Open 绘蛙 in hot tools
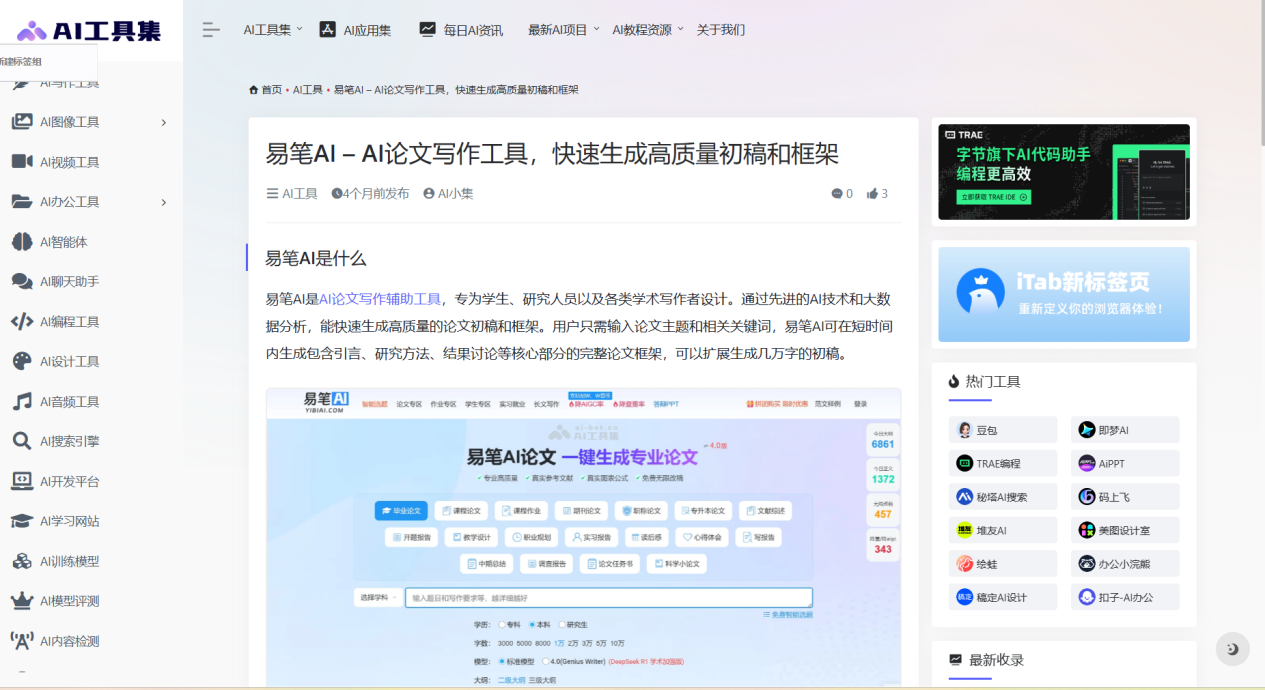1265x690 pixels. [x=1003, y=564]
